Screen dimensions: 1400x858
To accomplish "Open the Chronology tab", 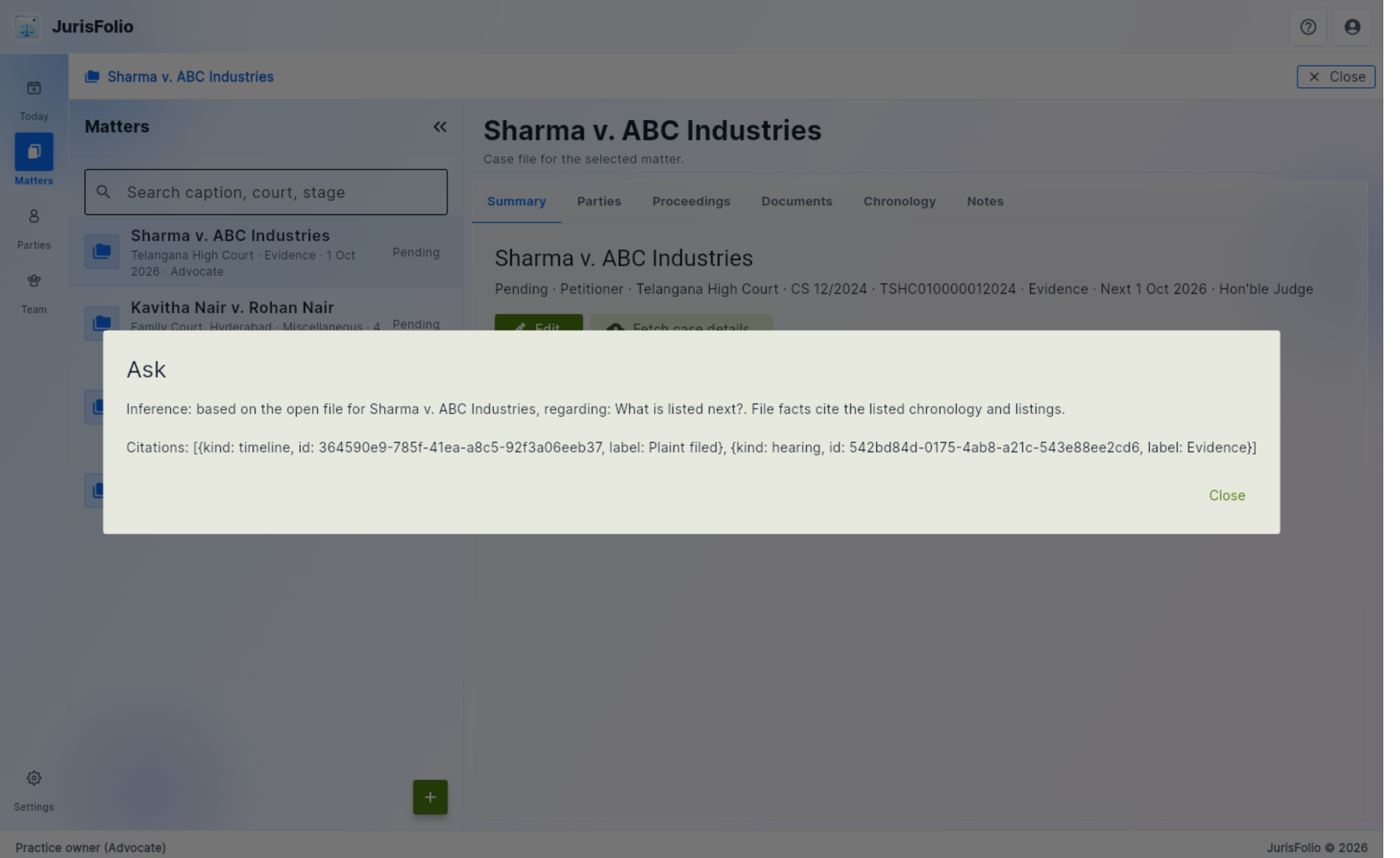I will pos(899,202).
